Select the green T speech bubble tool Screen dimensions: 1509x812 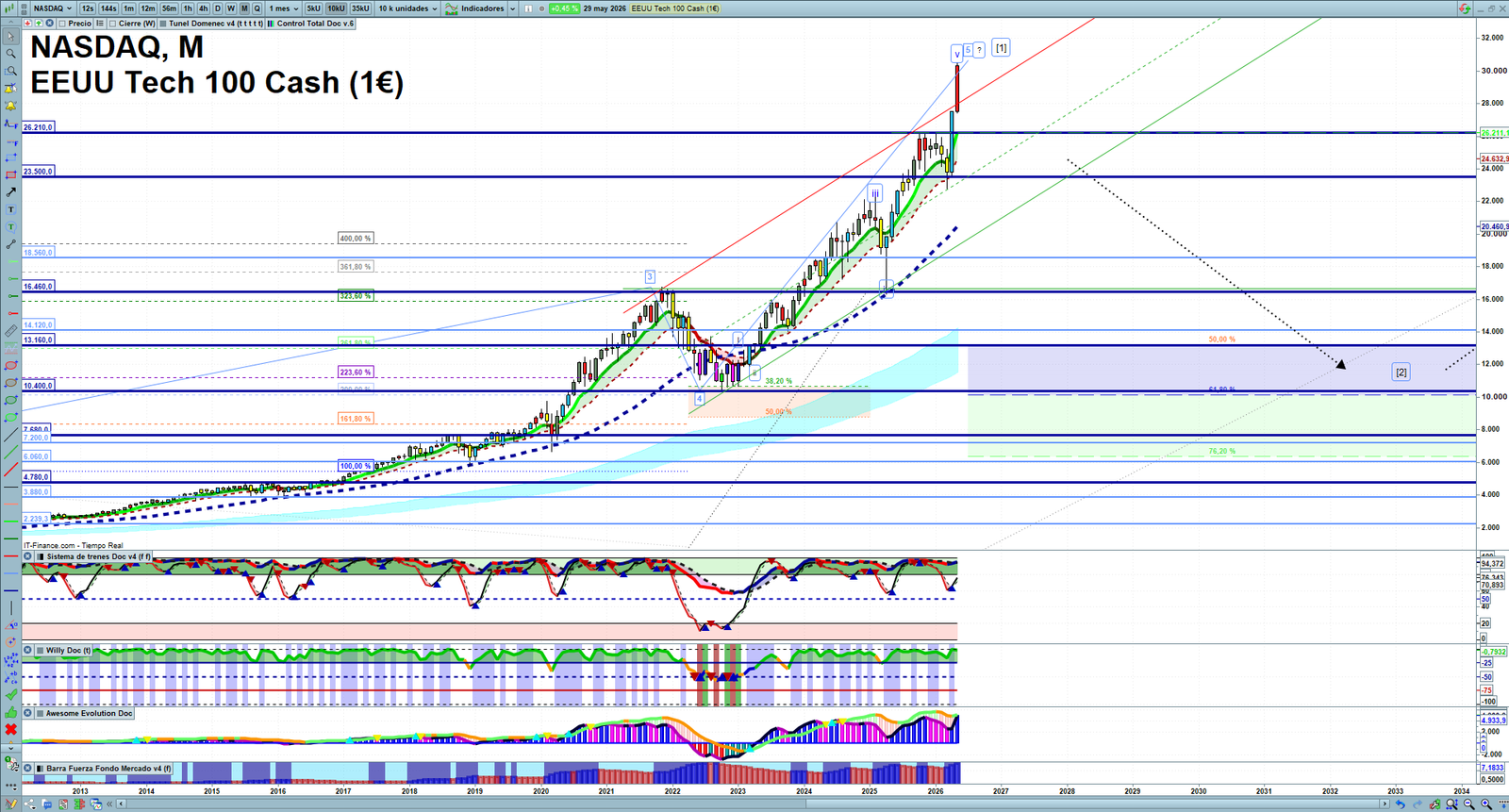(10, 226)
